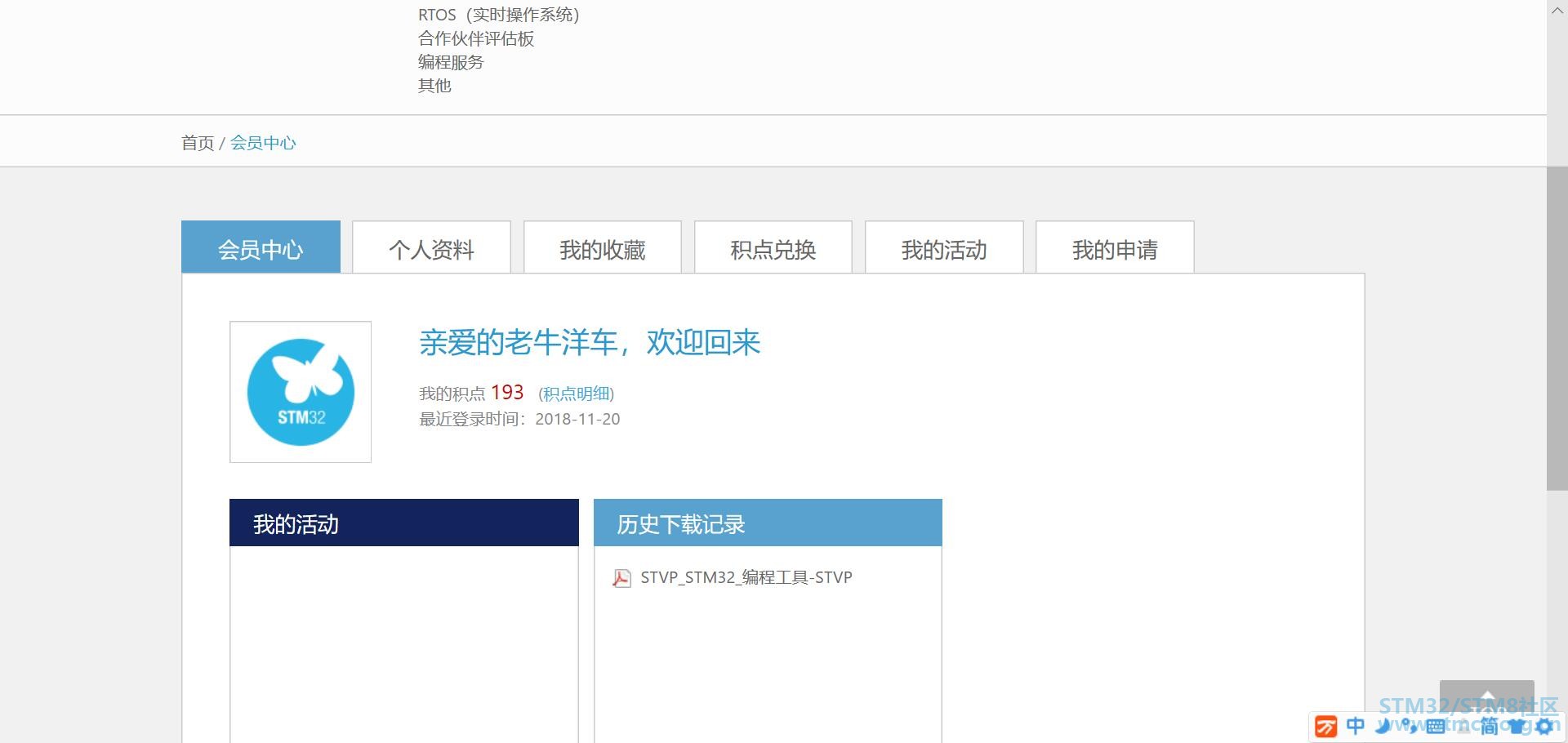Open the 积点明细 points detail link
This screenshot has width=1568, height=743.
pos(577,394)
